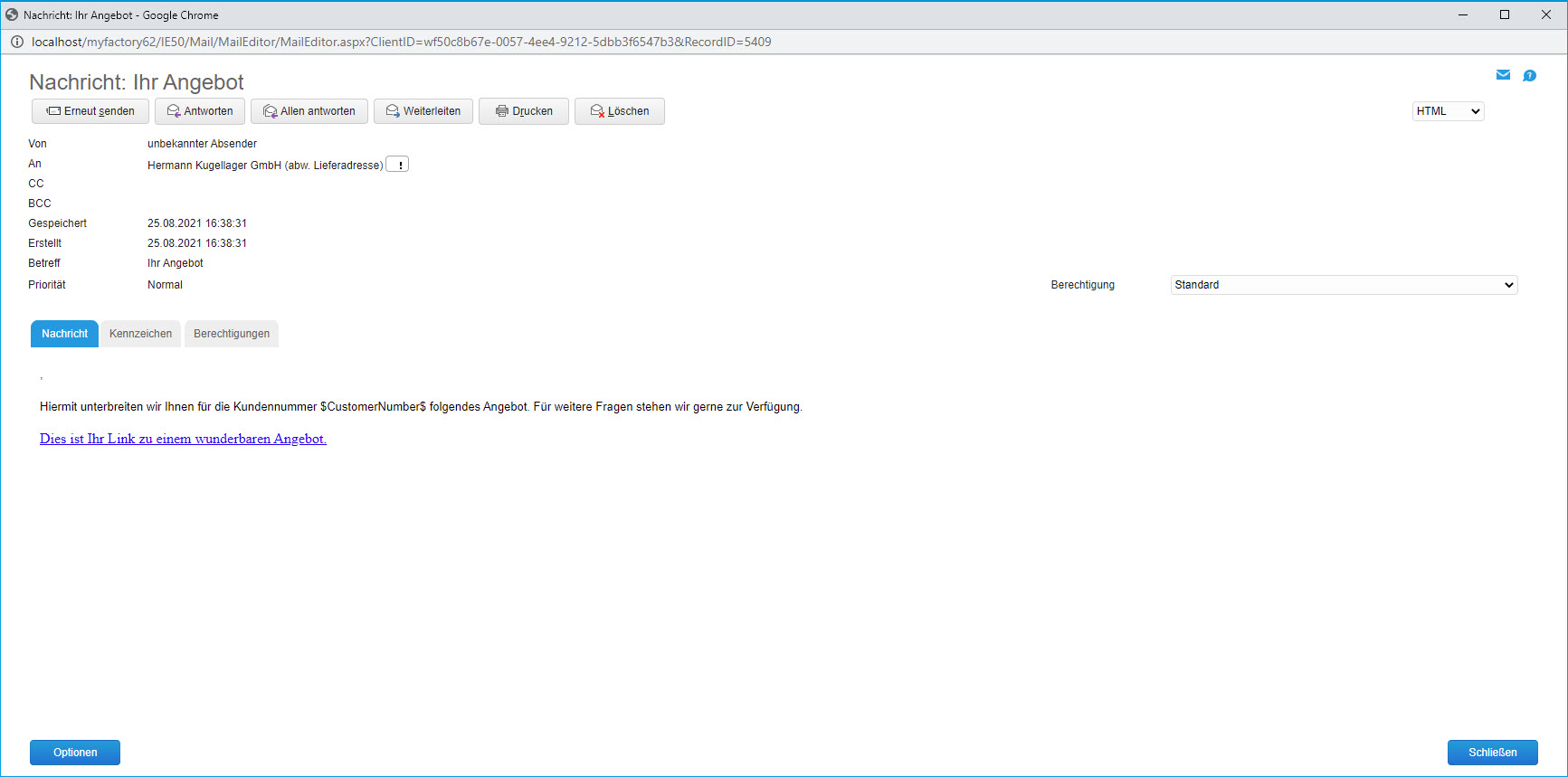
Task: Switch to the Kennzeichen tab
Action: (140, 334)
